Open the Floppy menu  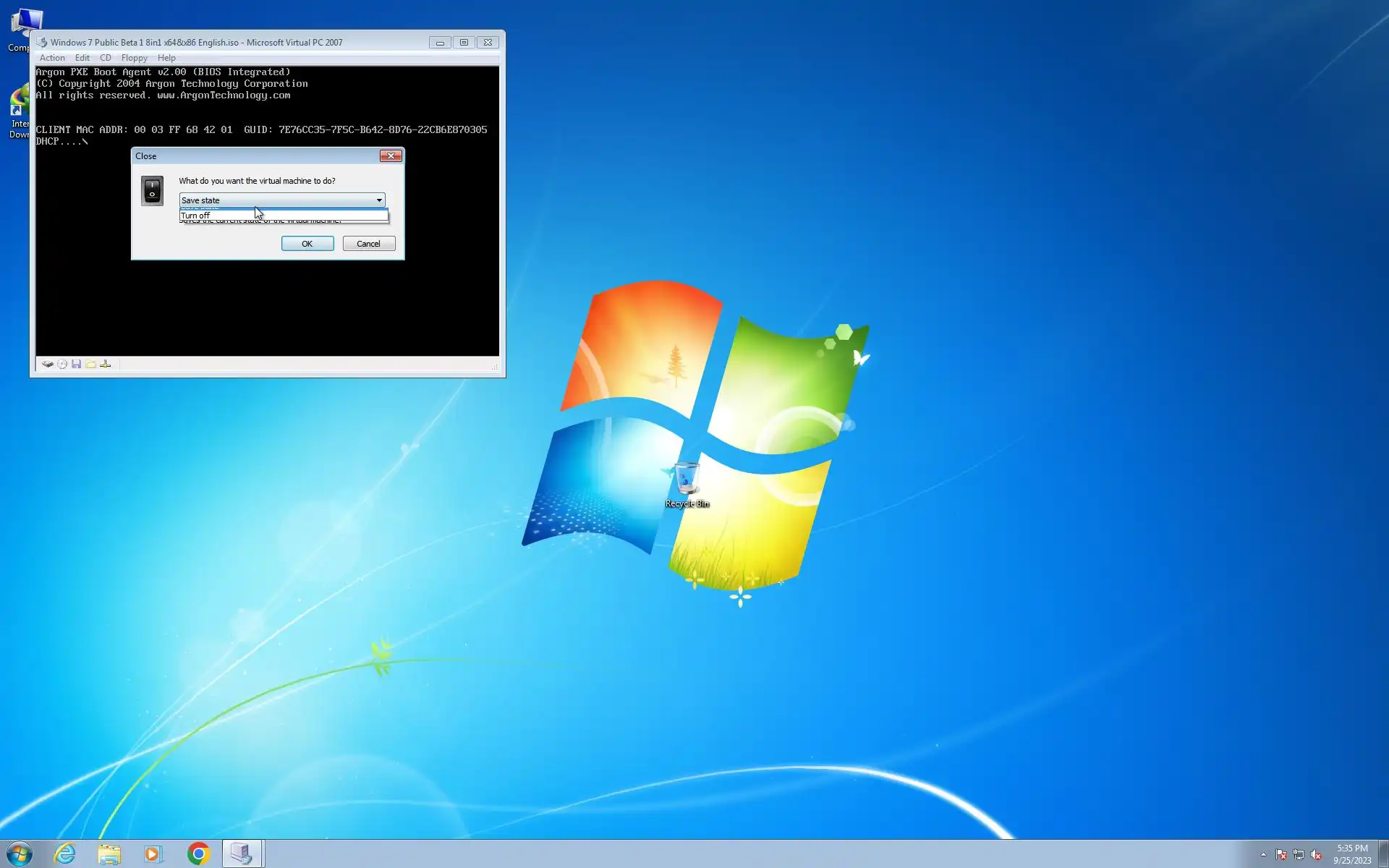coord(134,58)
